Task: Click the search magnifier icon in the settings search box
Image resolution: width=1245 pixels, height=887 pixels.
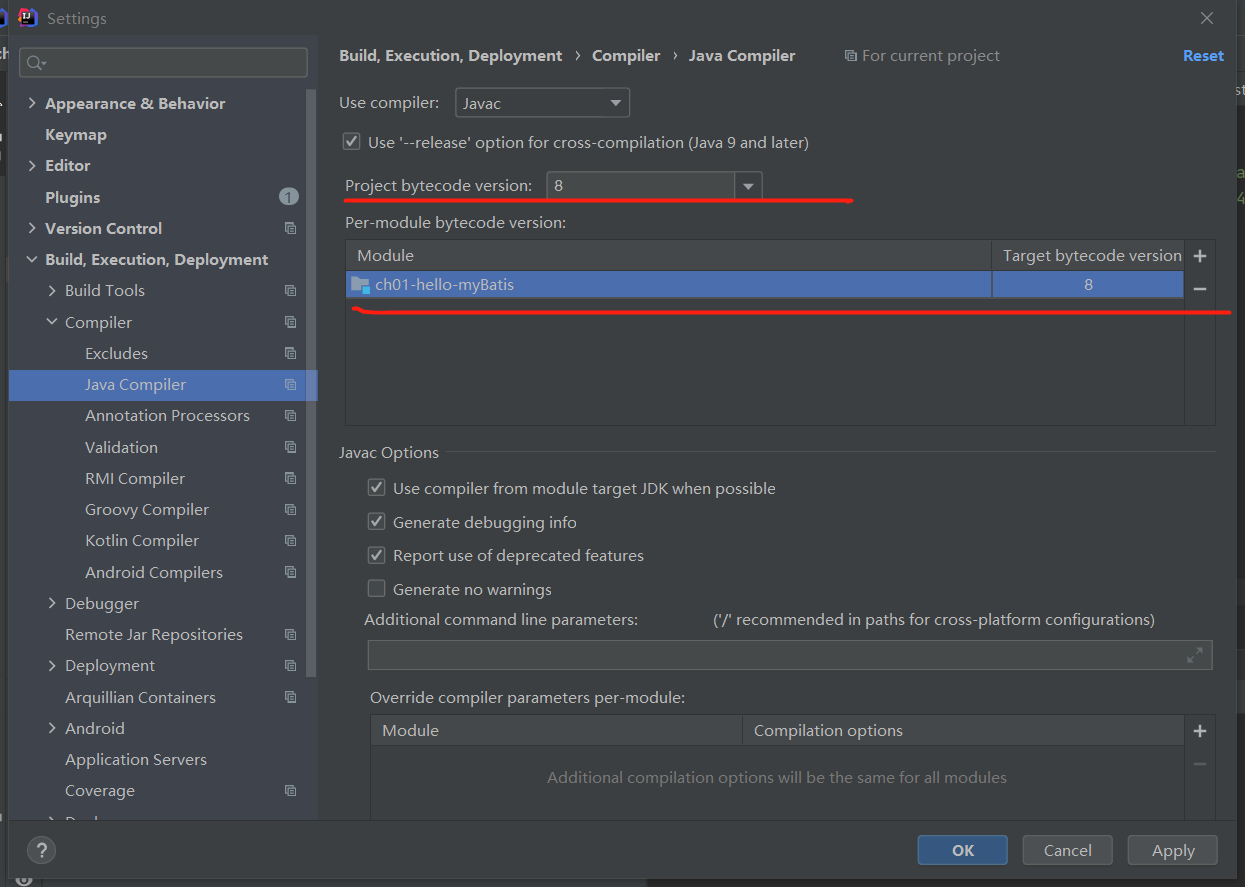Action: [x=35, y=63]
